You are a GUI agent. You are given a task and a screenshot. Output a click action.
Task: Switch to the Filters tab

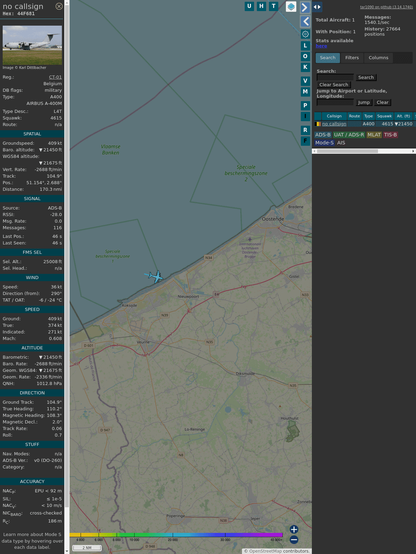(352, 58)
